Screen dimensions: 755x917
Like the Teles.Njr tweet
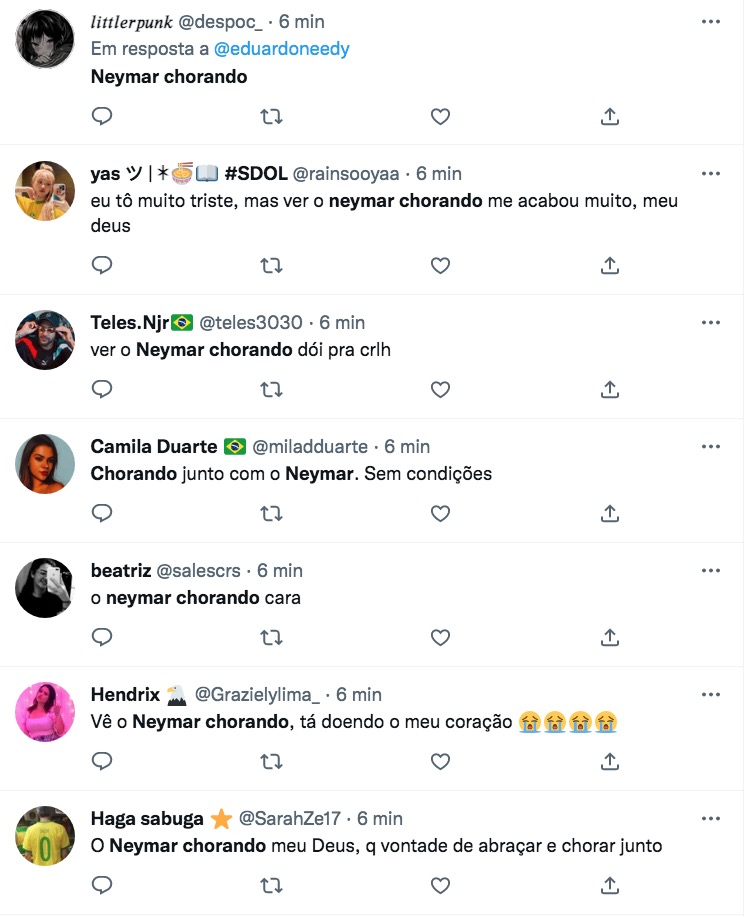[x=440, y=389]
